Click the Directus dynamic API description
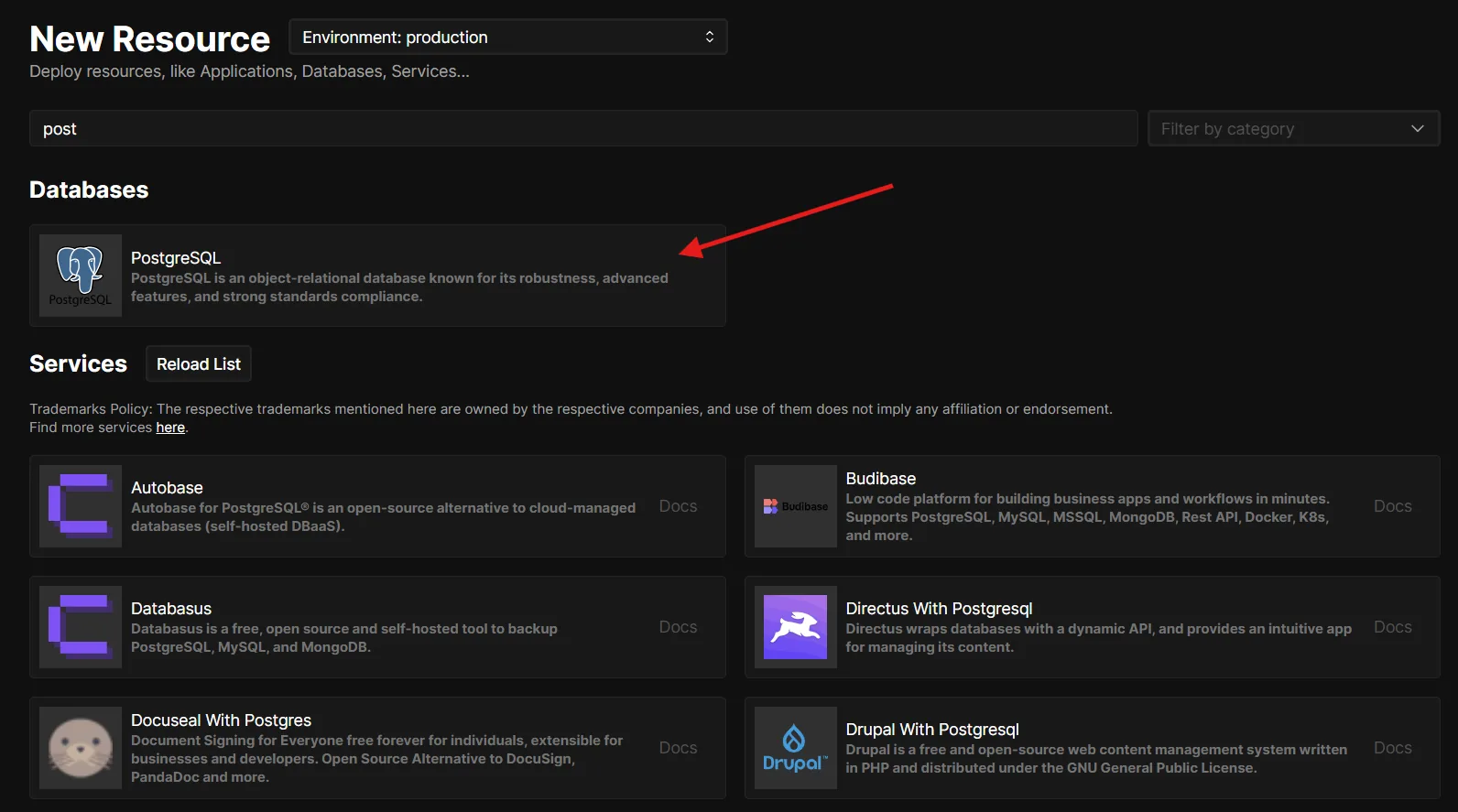 pos(1098,638)
